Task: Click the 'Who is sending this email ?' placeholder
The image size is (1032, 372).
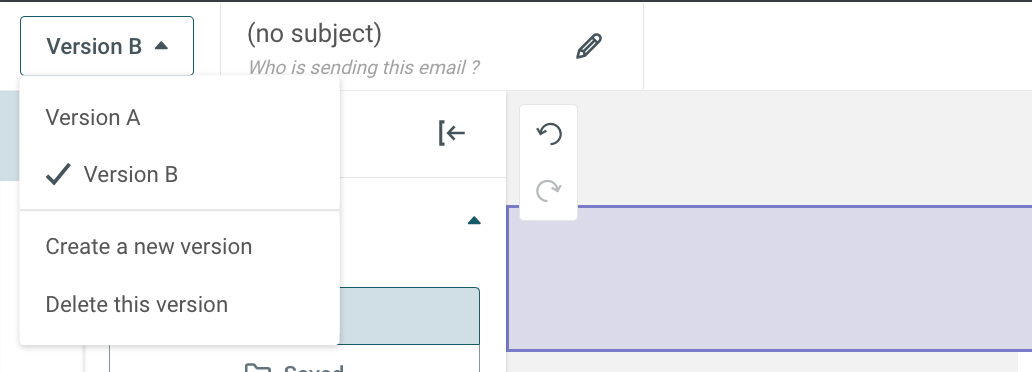Action: pos(363,67)
